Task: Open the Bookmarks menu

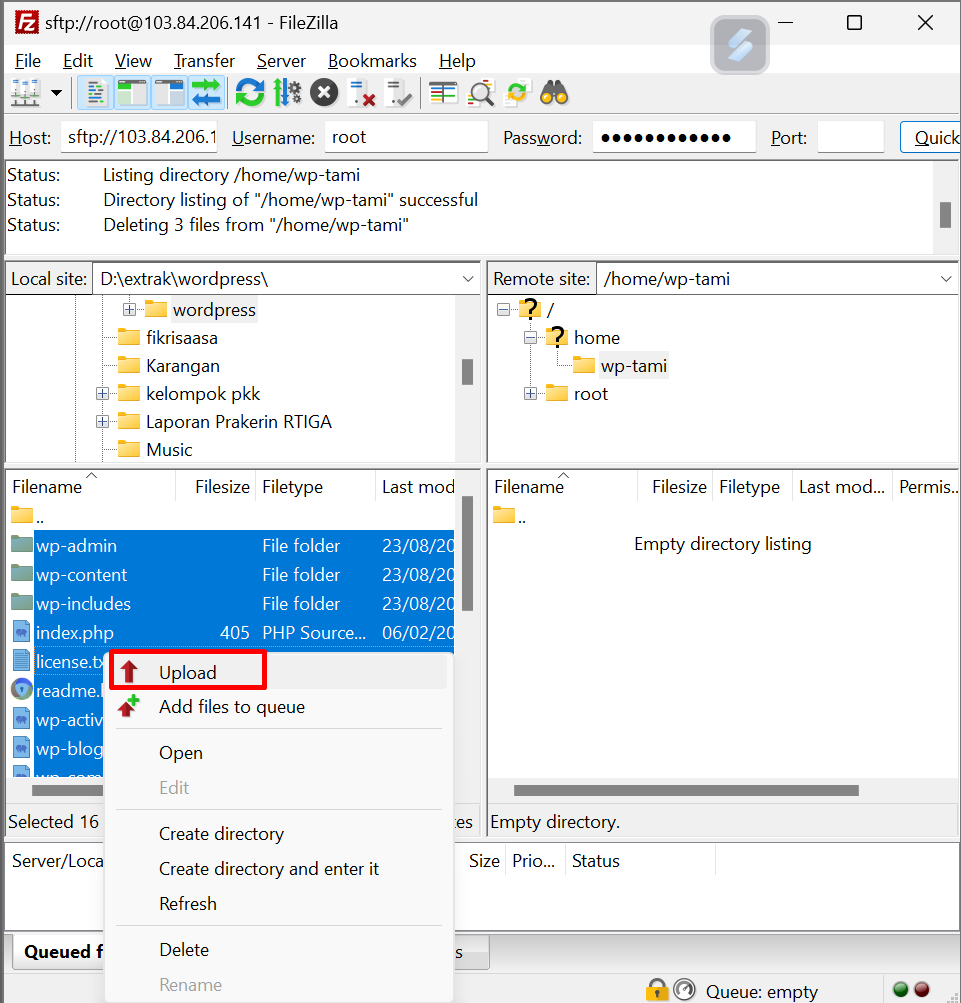Action: 372,61
